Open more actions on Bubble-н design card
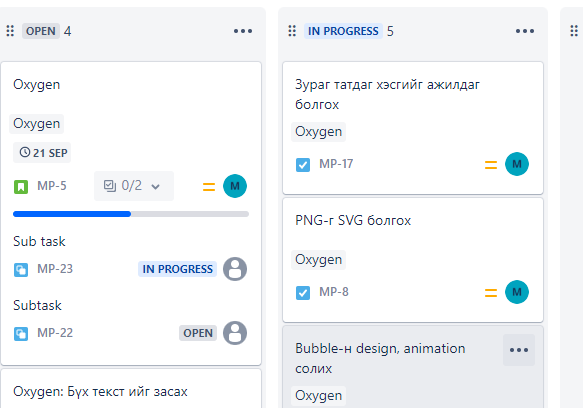 (519, 350)
